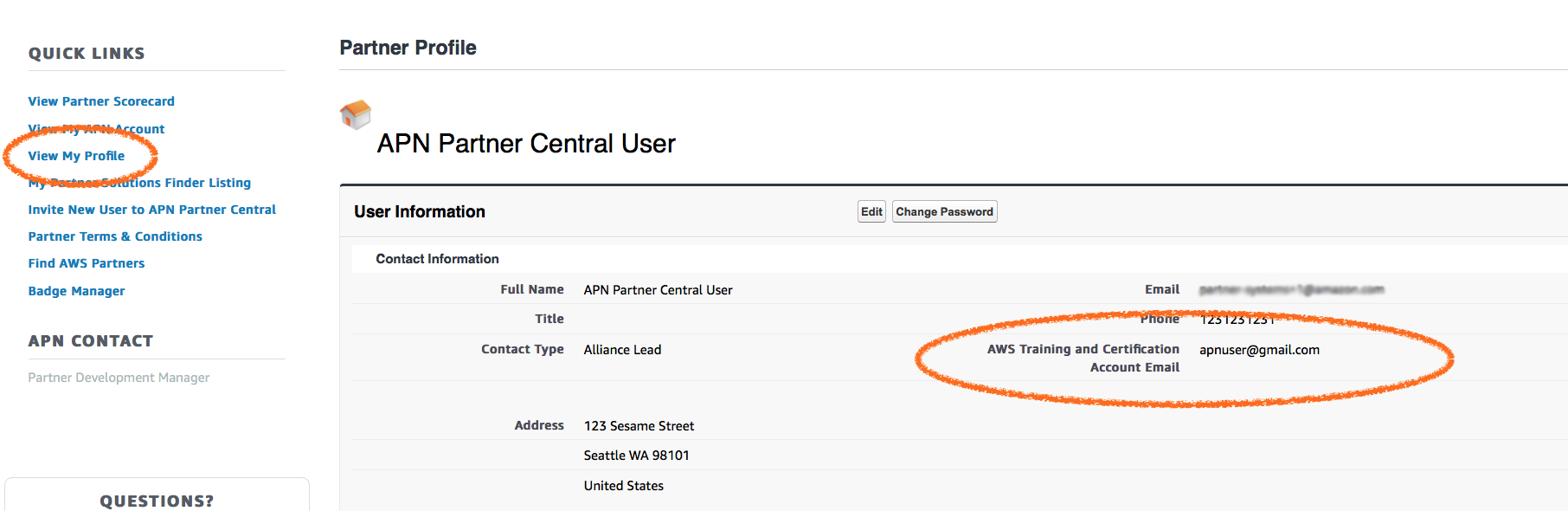Screen dimensions: 1568x511
Task: Open Partner Terms & Conditions link
Action: point(115,236)
